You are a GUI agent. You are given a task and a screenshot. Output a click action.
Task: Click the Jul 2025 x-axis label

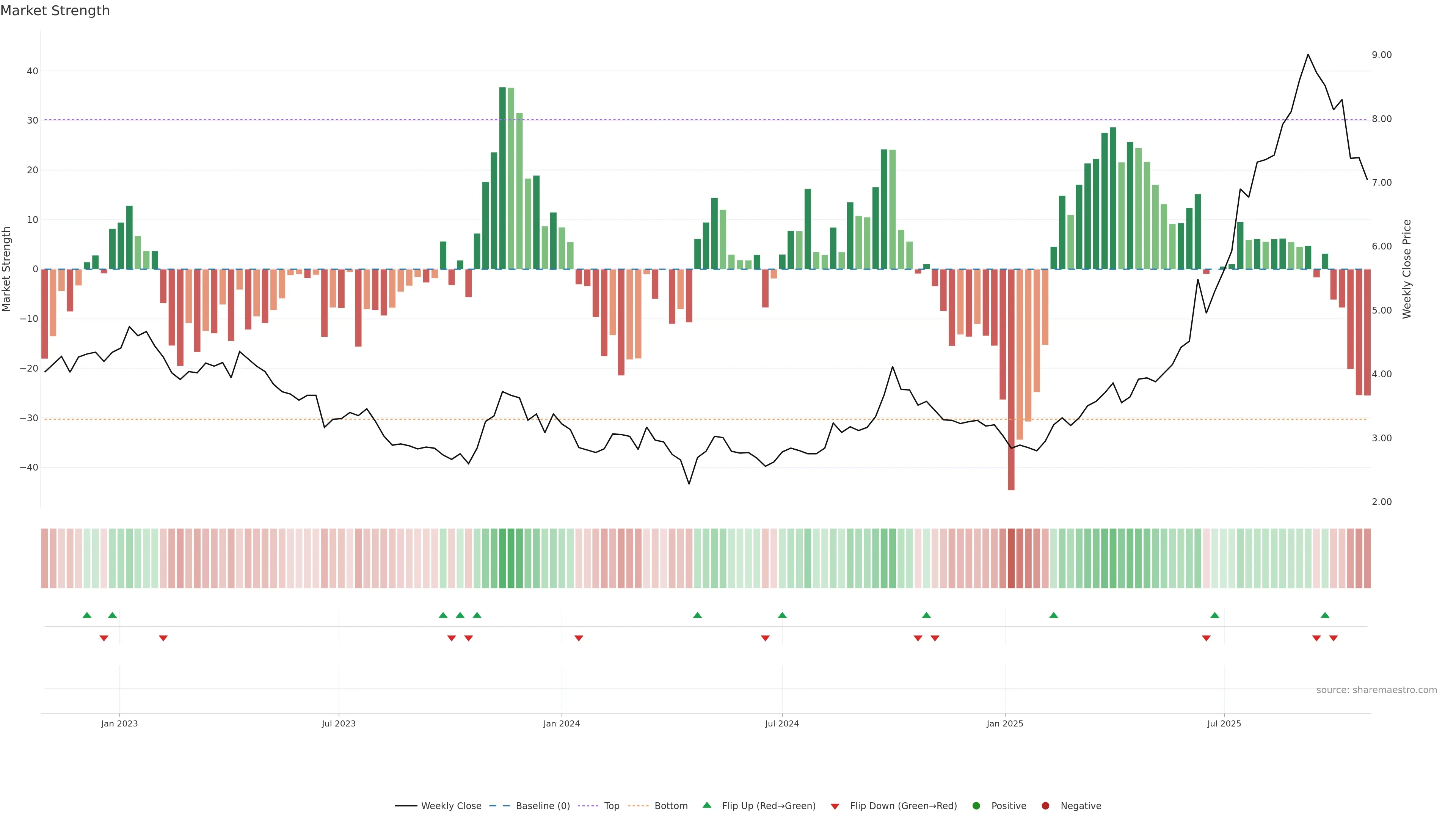pyautogui.click(x=1224, y=723)
